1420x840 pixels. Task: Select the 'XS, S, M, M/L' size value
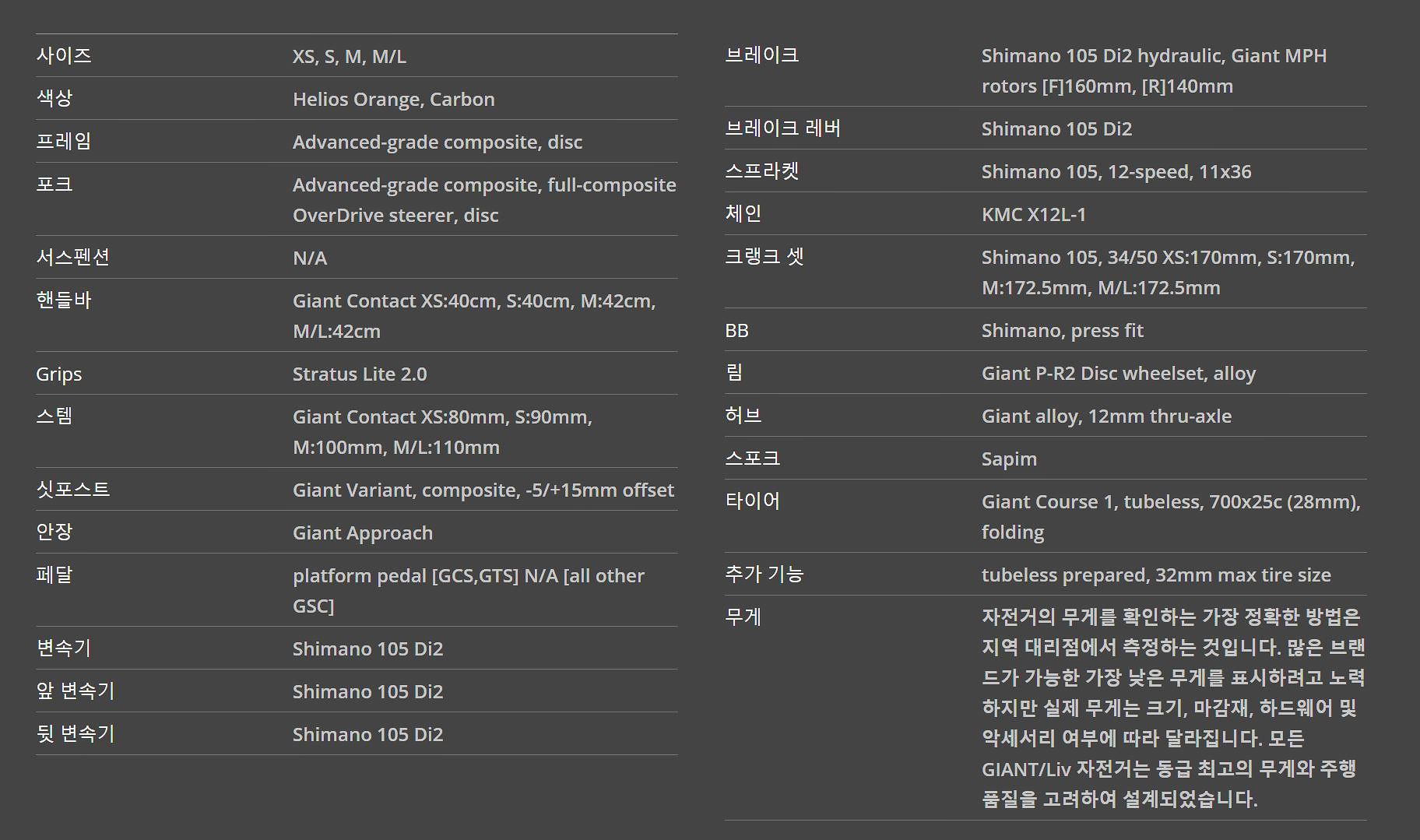pos(349,56)
